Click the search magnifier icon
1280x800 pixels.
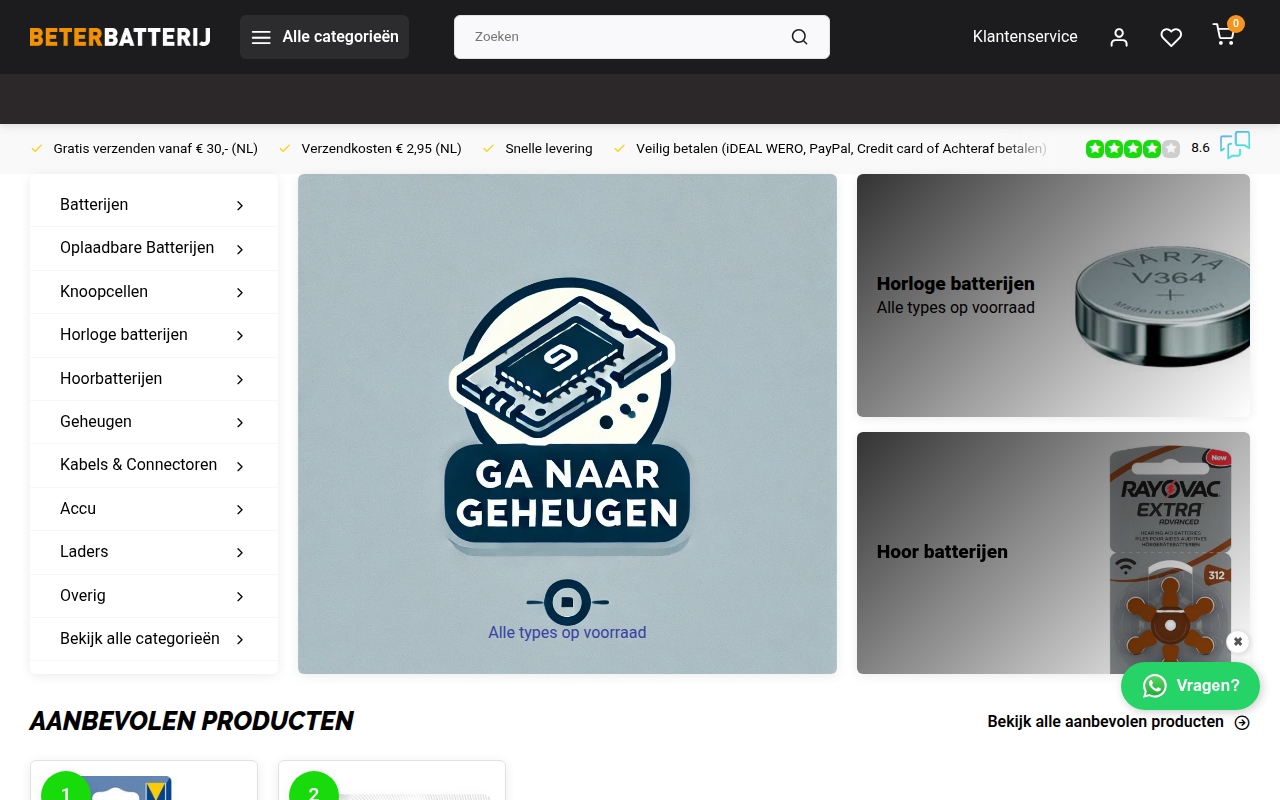click(799, 37)
